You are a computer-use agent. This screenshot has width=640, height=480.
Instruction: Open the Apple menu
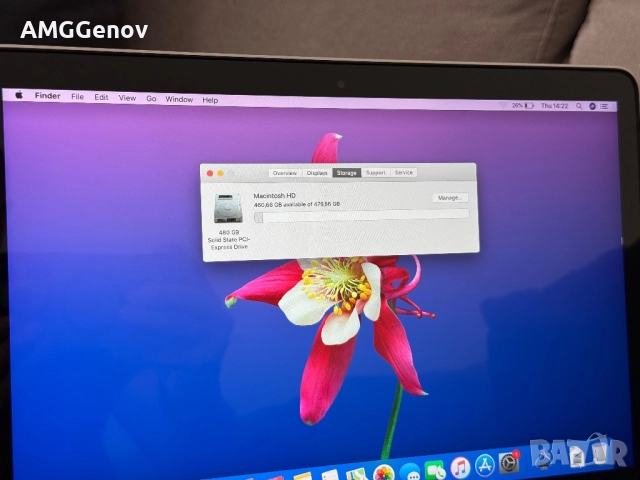point(19,95)
